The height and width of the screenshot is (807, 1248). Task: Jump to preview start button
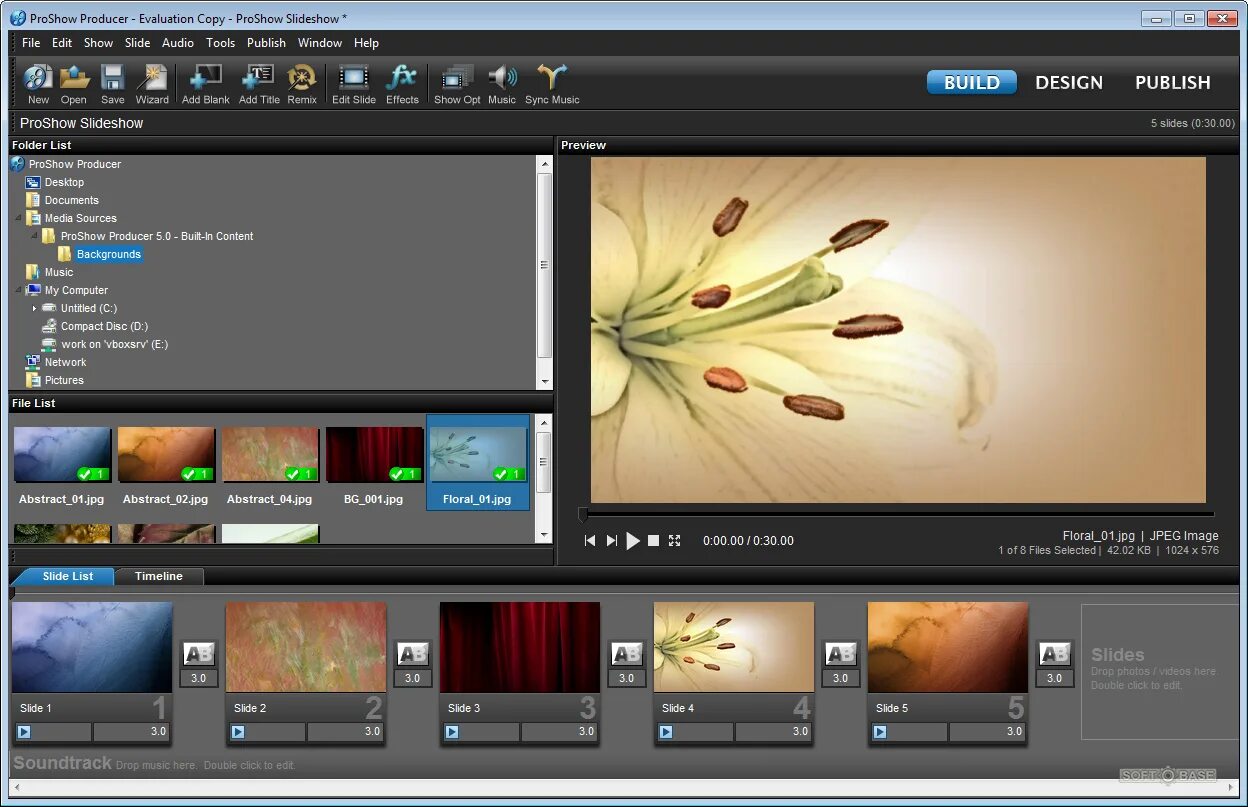click(x=590, y=540)
